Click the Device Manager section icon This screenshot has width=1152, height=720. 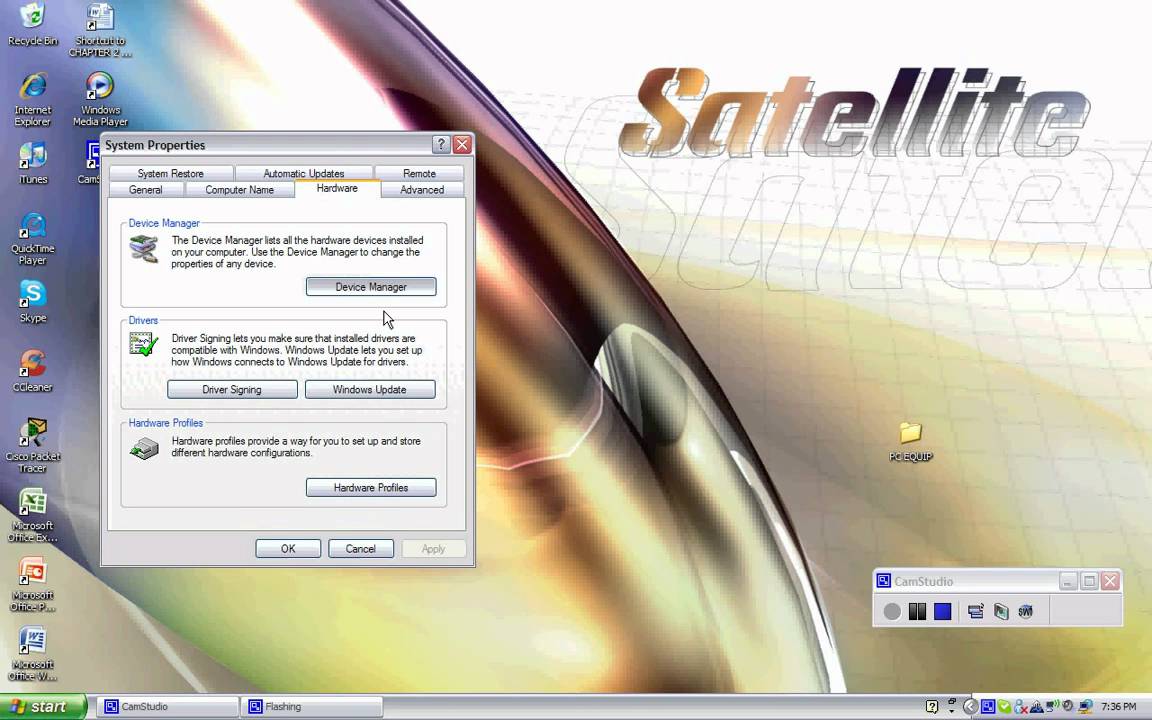click(x=144, y=249)
